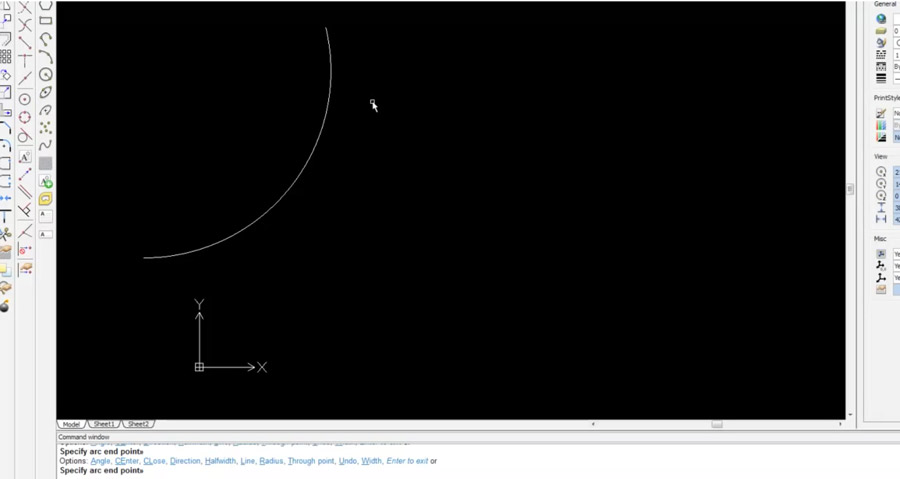Choose the Width option link
Viewport: 900px width, 479px height.
(x=371, y=461)
